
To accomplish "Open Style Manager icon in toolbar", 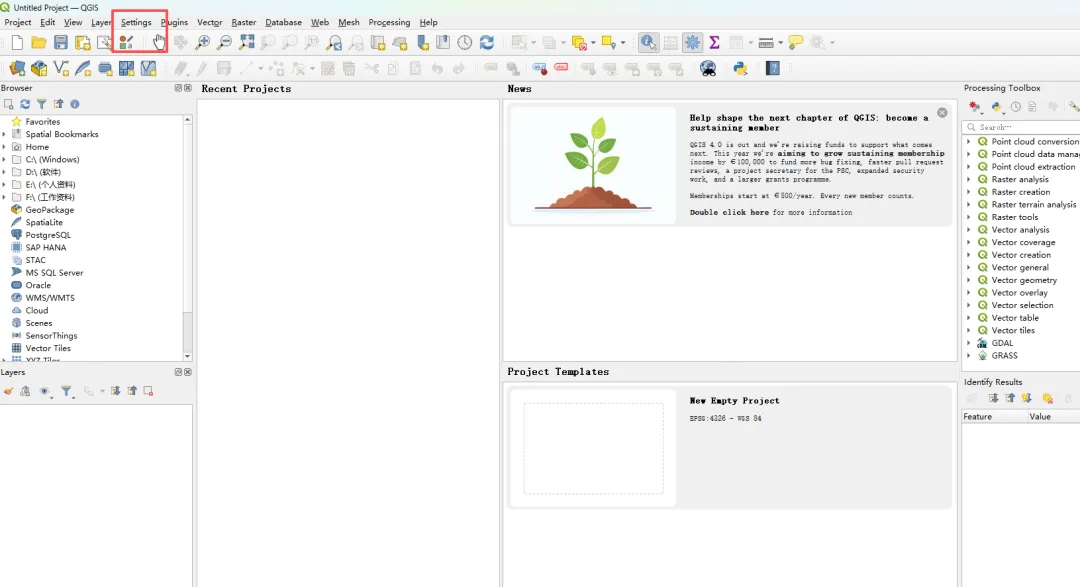I will [126, 43].
